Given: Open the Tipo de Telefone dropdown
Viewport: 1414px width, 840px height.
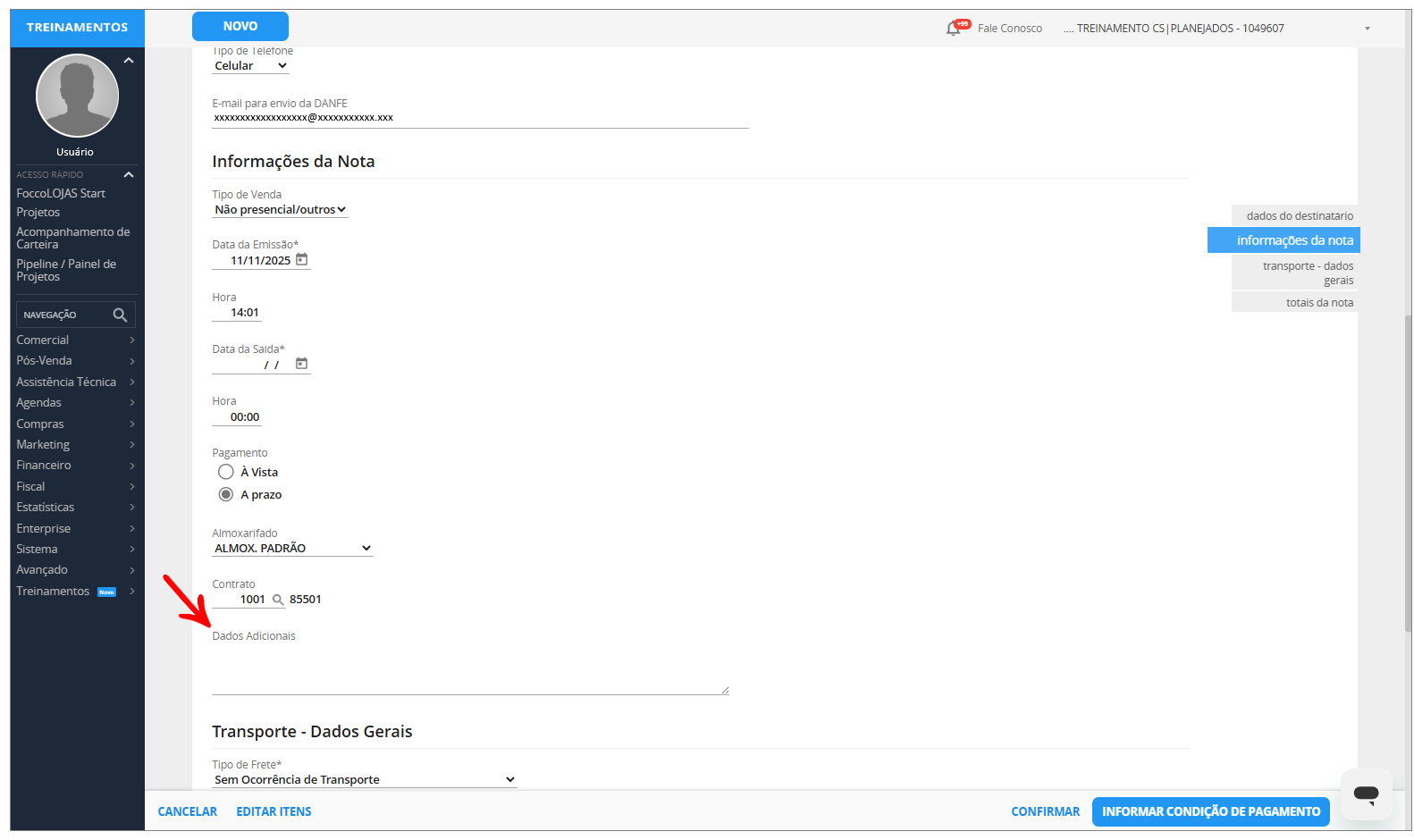Looking at the screenshot, I should pyautogui.click(x=250, y=66).
